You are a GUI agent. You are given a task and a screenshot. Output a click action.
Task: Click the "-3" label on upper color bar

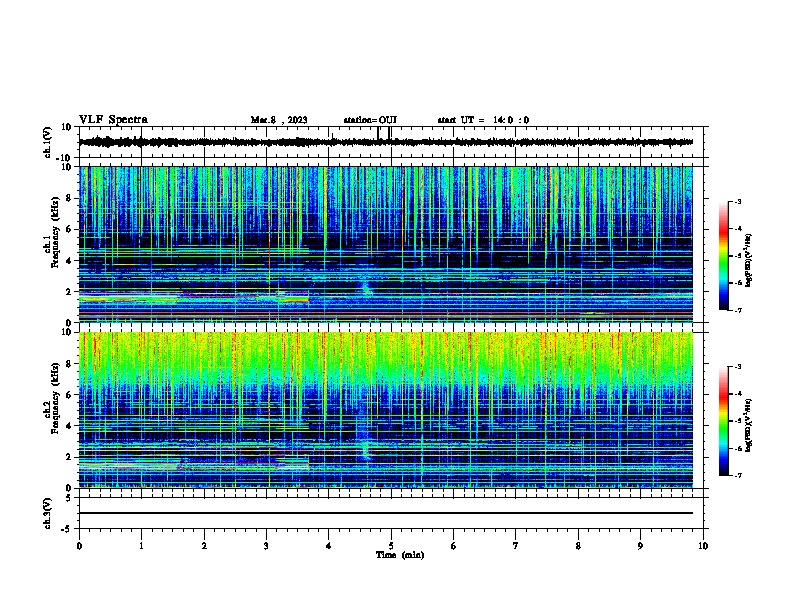[738, 201]
